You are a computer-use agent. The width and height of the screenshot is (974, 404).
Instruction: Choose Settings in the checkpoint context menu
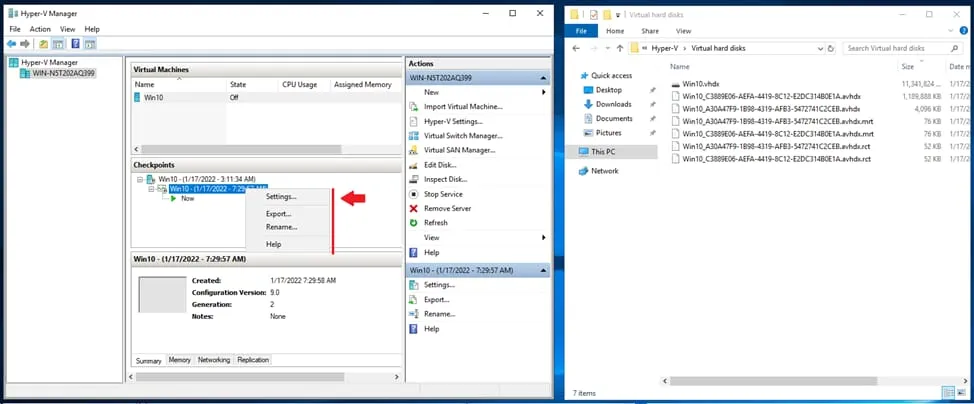point(281,197)
